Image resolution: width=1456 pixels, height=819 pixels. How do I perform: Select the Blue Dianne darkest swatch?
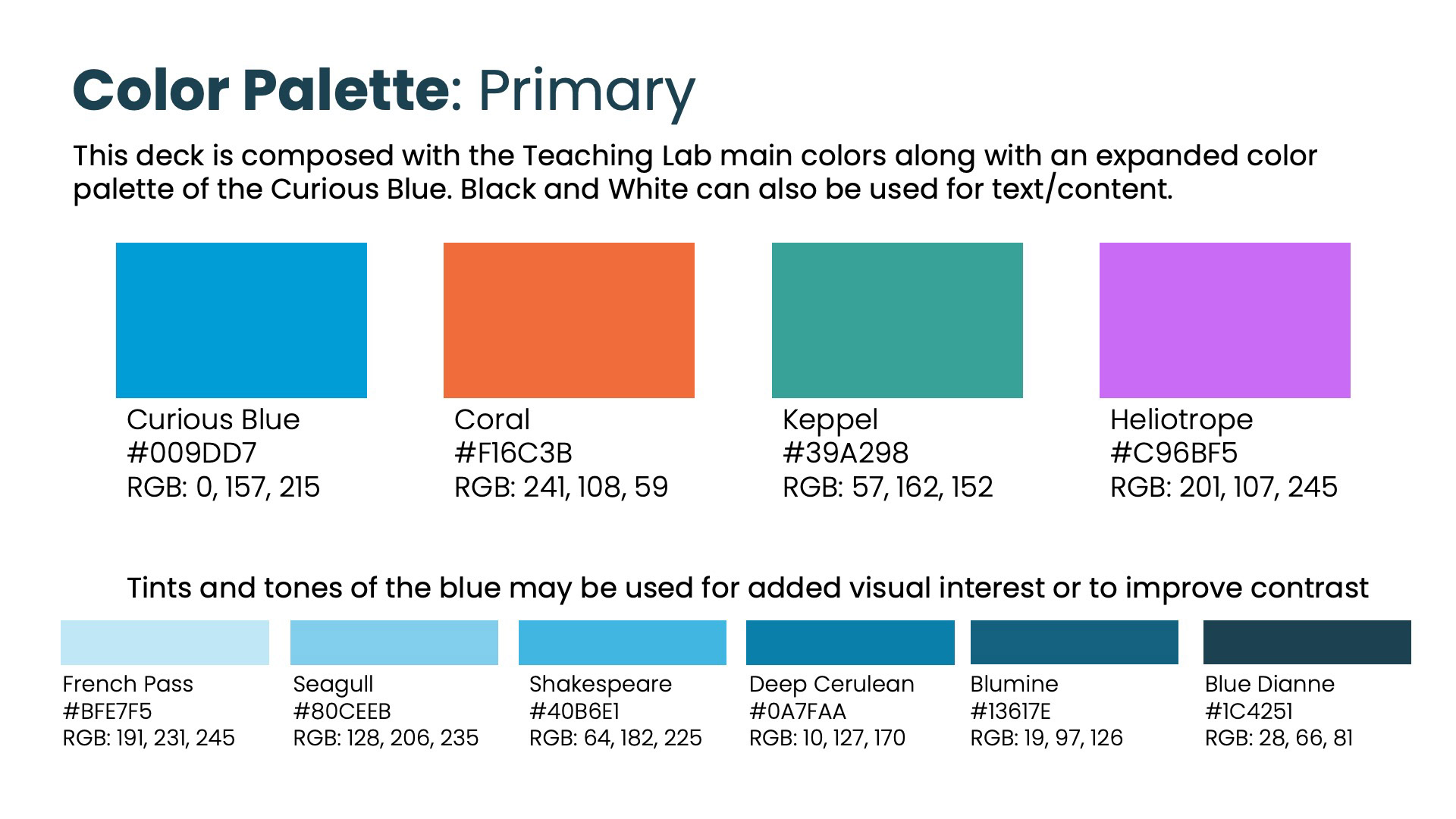[1307, 642]
